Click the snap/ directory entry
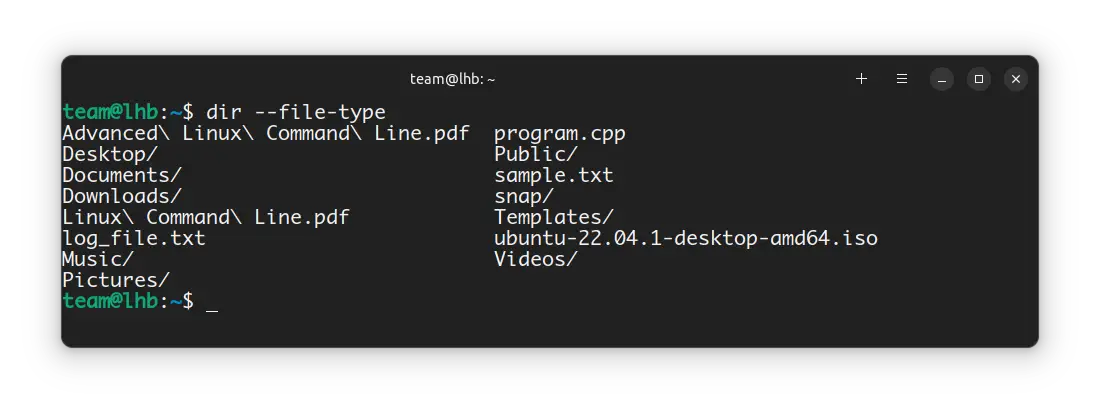 pyautogui.click(x=524, y=196)
